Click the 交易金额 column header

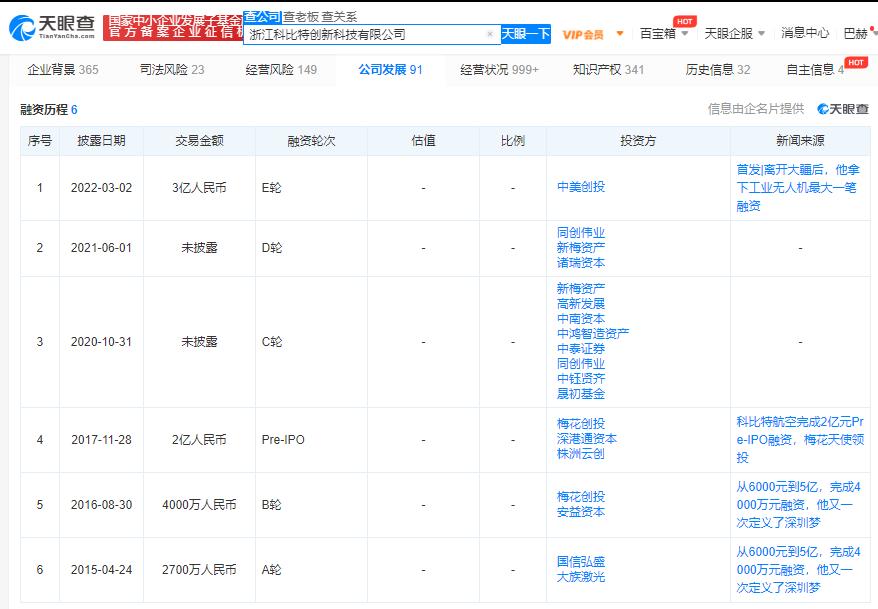point(199,140)
